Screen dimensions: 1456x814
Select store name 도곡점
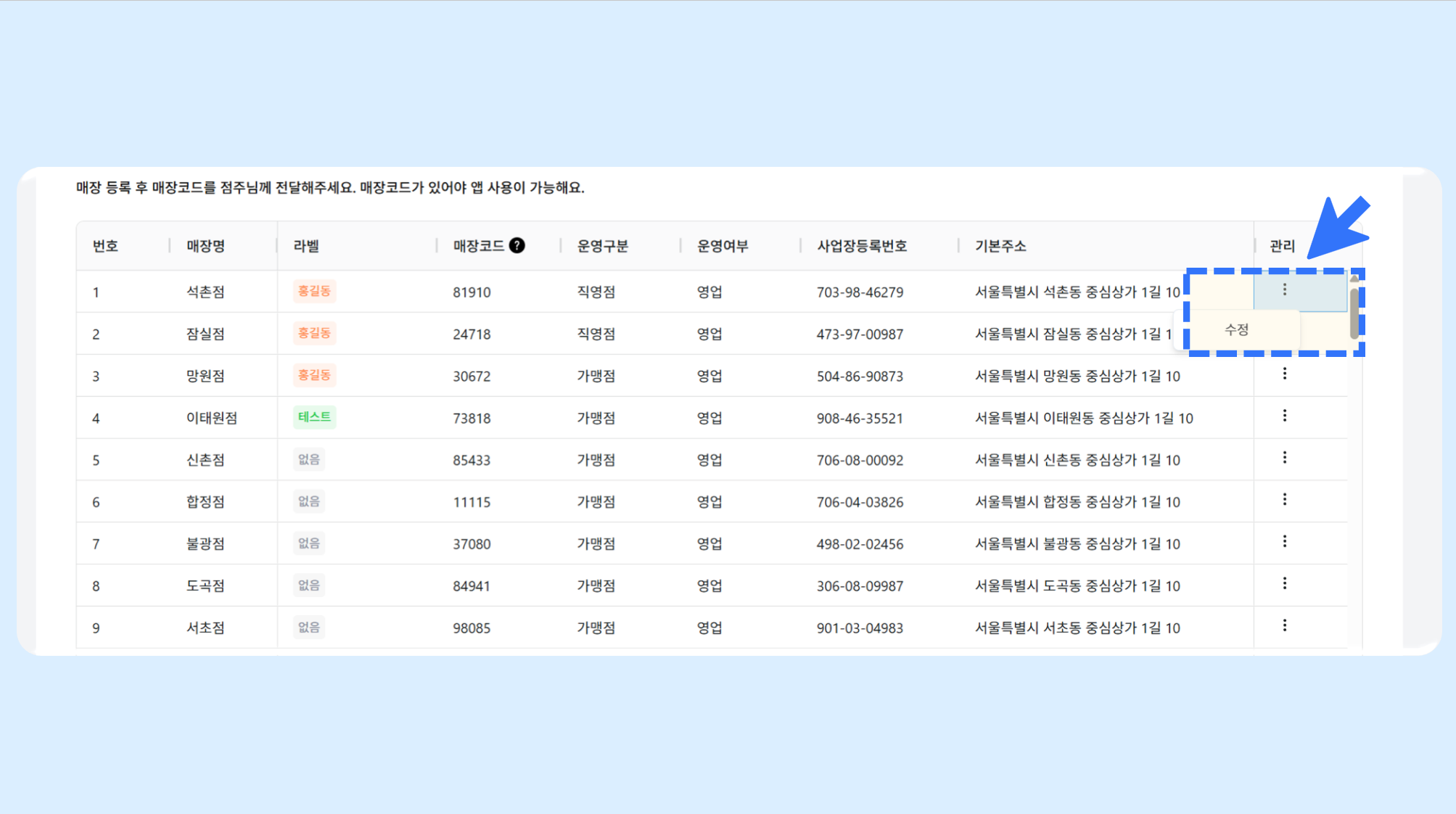point(205,585)
